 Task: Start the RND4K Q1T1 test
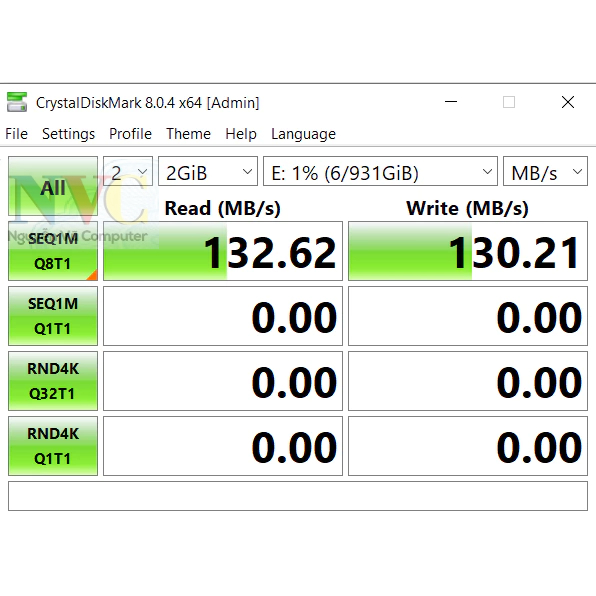click(x=53, y=446)
